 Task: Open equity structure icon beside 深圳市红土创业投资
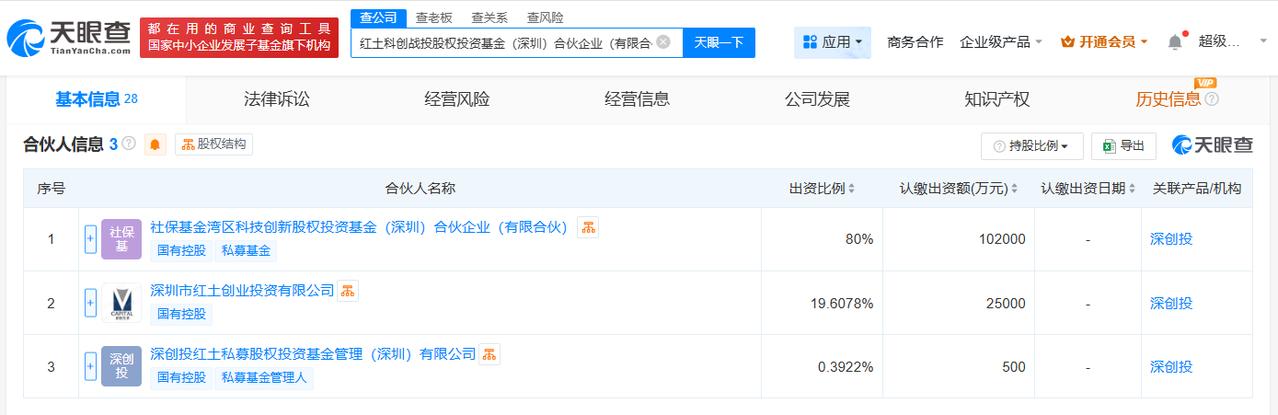click(348, 291)
